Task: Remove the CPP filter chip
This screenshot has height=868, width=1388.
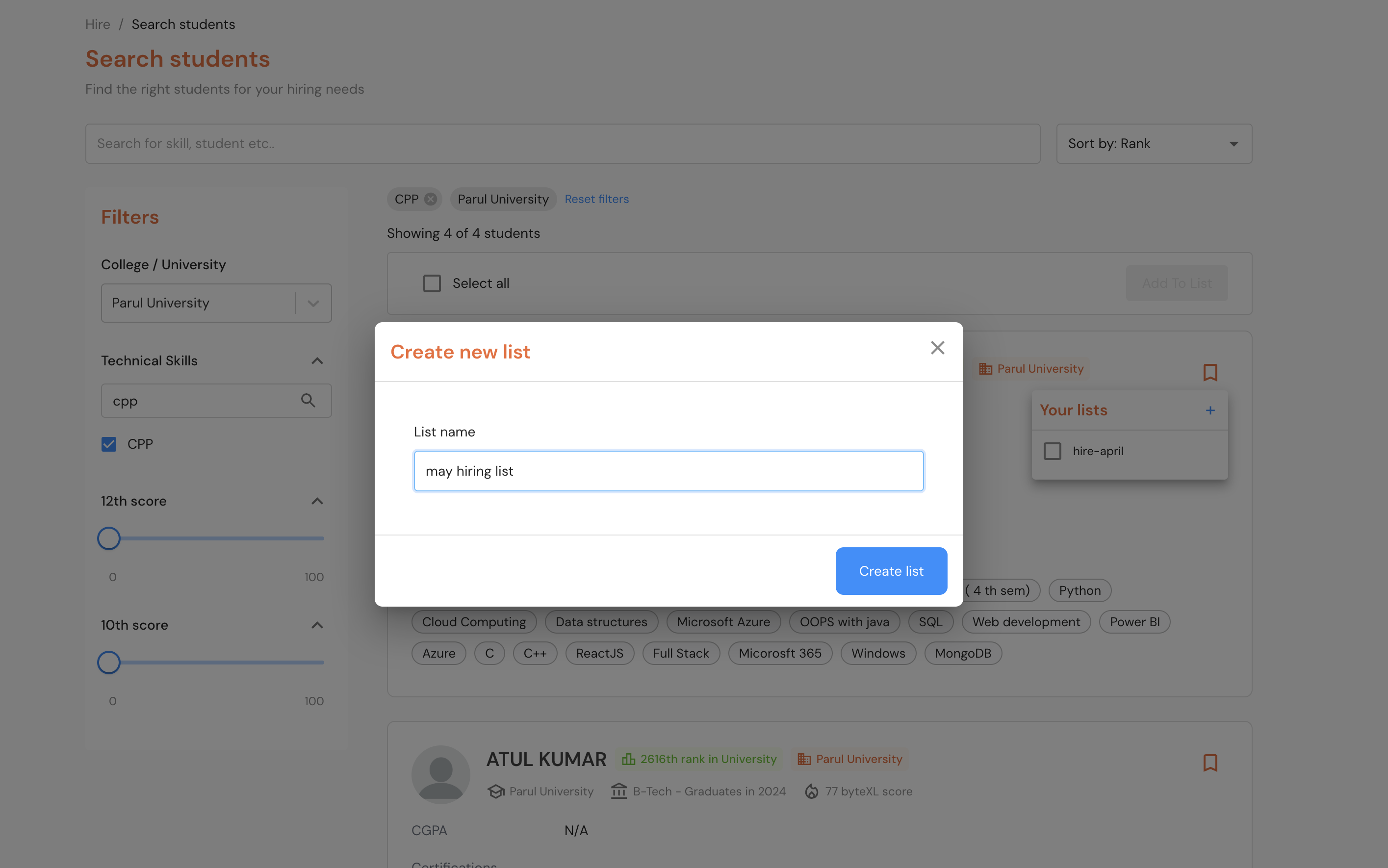Action: (431, 199)
